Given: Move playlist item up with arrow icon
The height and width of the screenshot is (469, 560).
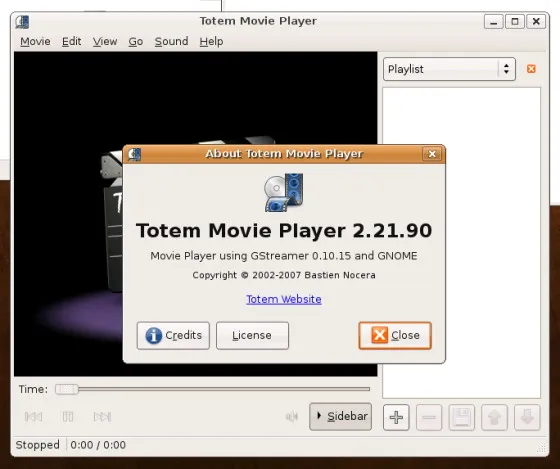Looking at the screenshot, I should pyautogui.click(x=494, y=417).
